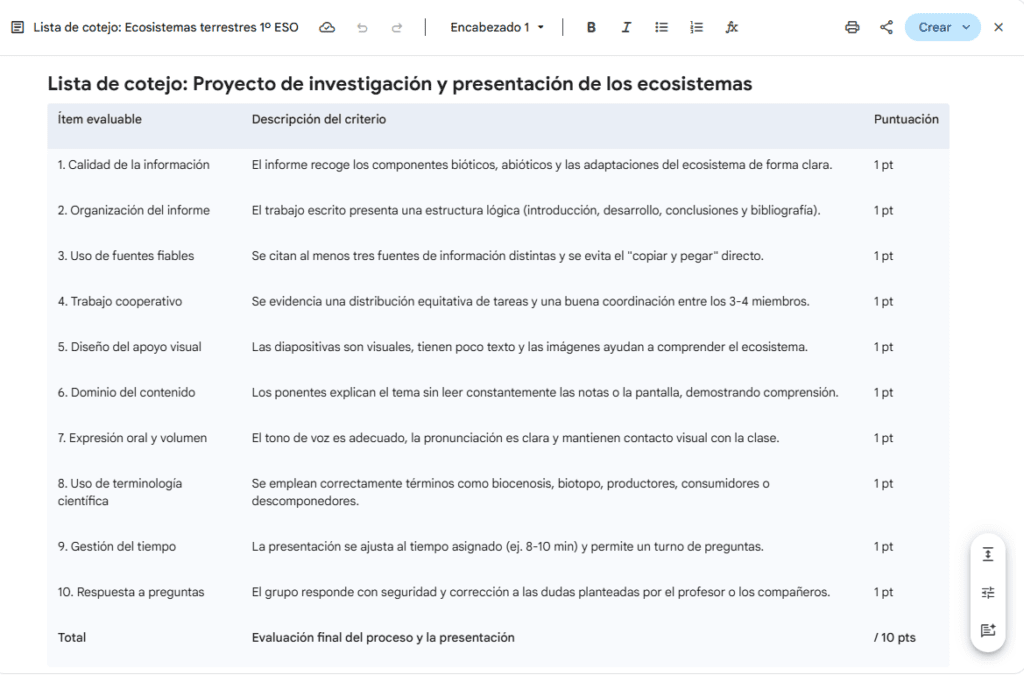Click the floating AI suggest note icon
The image size is (1024, 675).
(x=987, y=630)
